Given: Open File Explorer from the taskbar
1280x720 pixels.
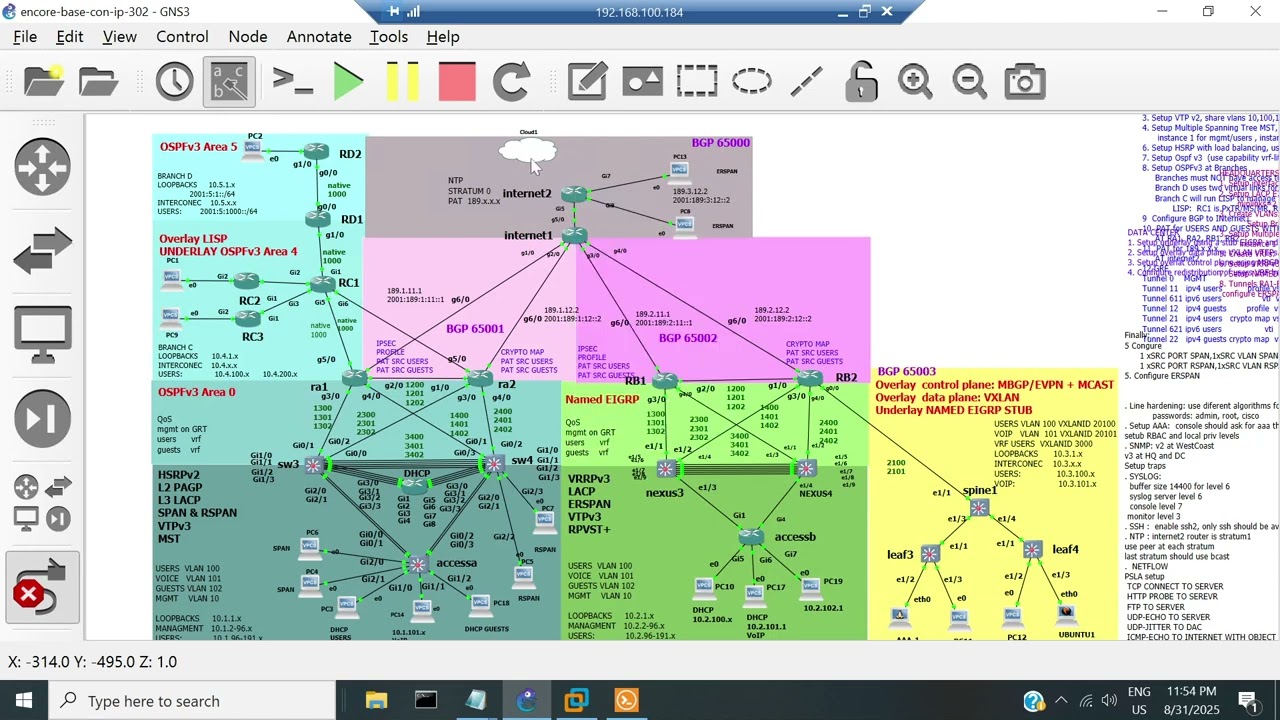Looking at the screenshot, I should coord(376,700).
